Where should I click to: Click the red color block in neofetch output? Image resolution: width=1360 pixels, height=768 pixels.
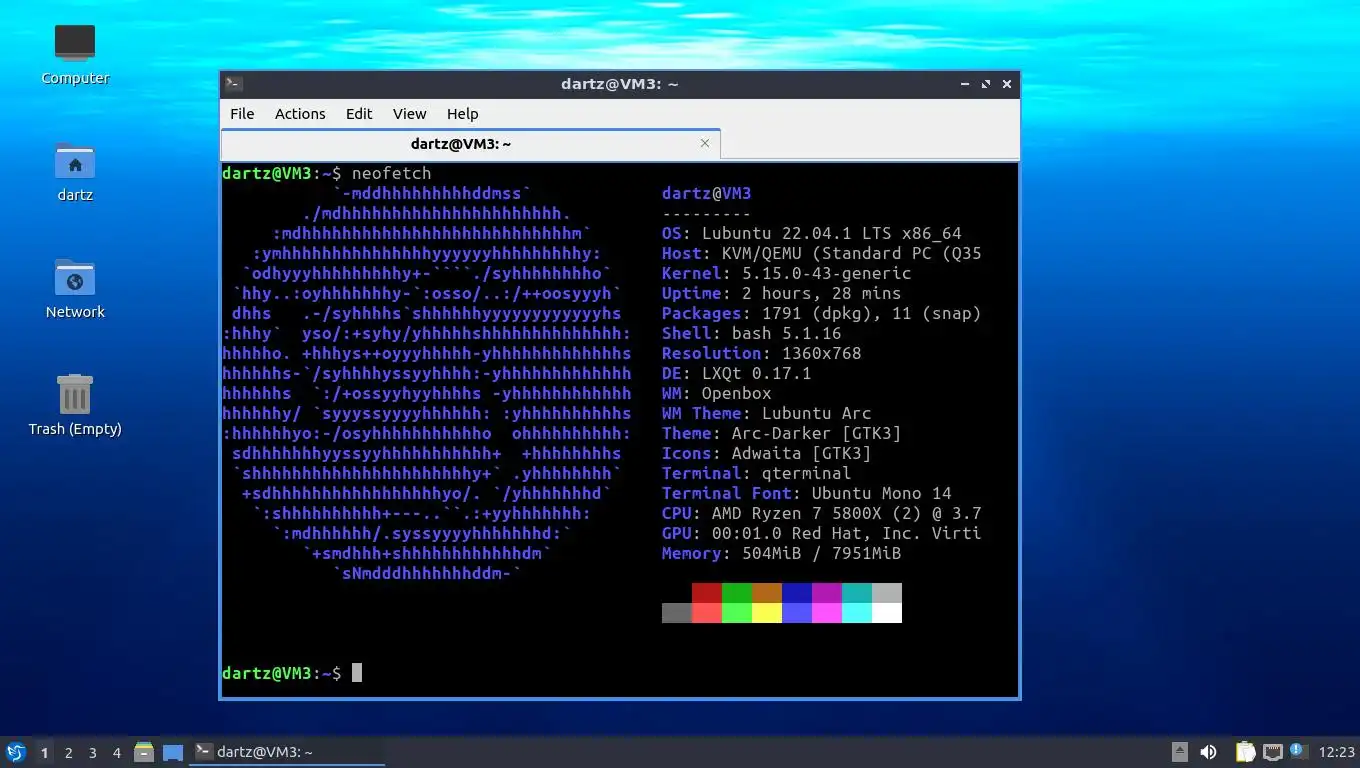tap(707, 593)
